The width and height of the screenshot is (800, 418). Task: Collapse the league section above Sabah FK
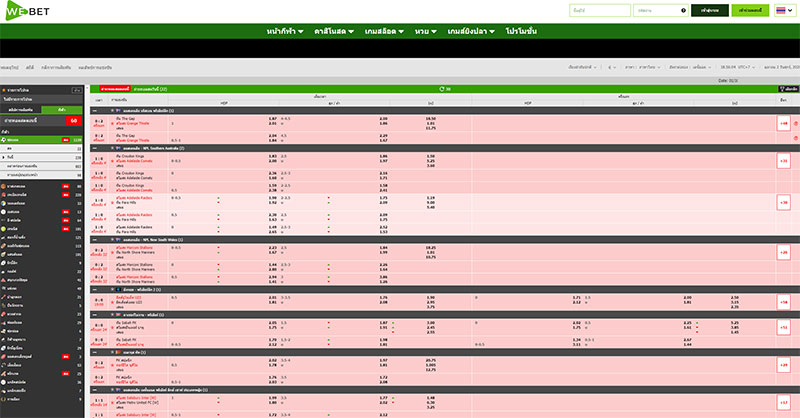[95, 314]
